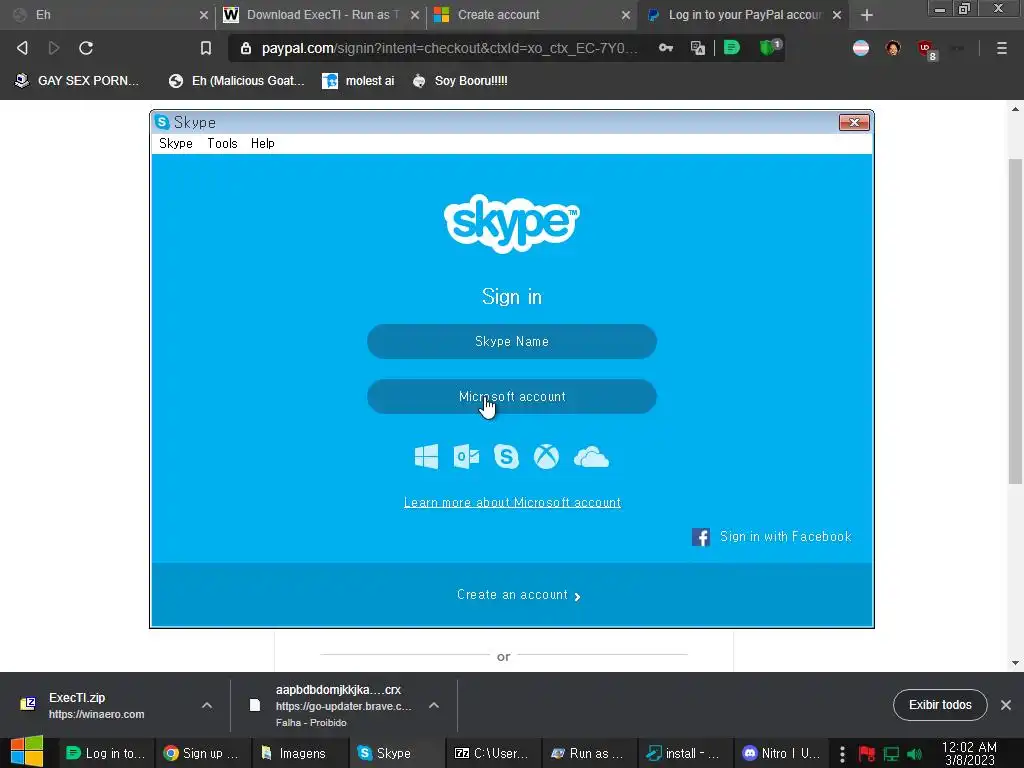
Task: Open the Skype menu in Skype window
Action: [x=176, y=143]
